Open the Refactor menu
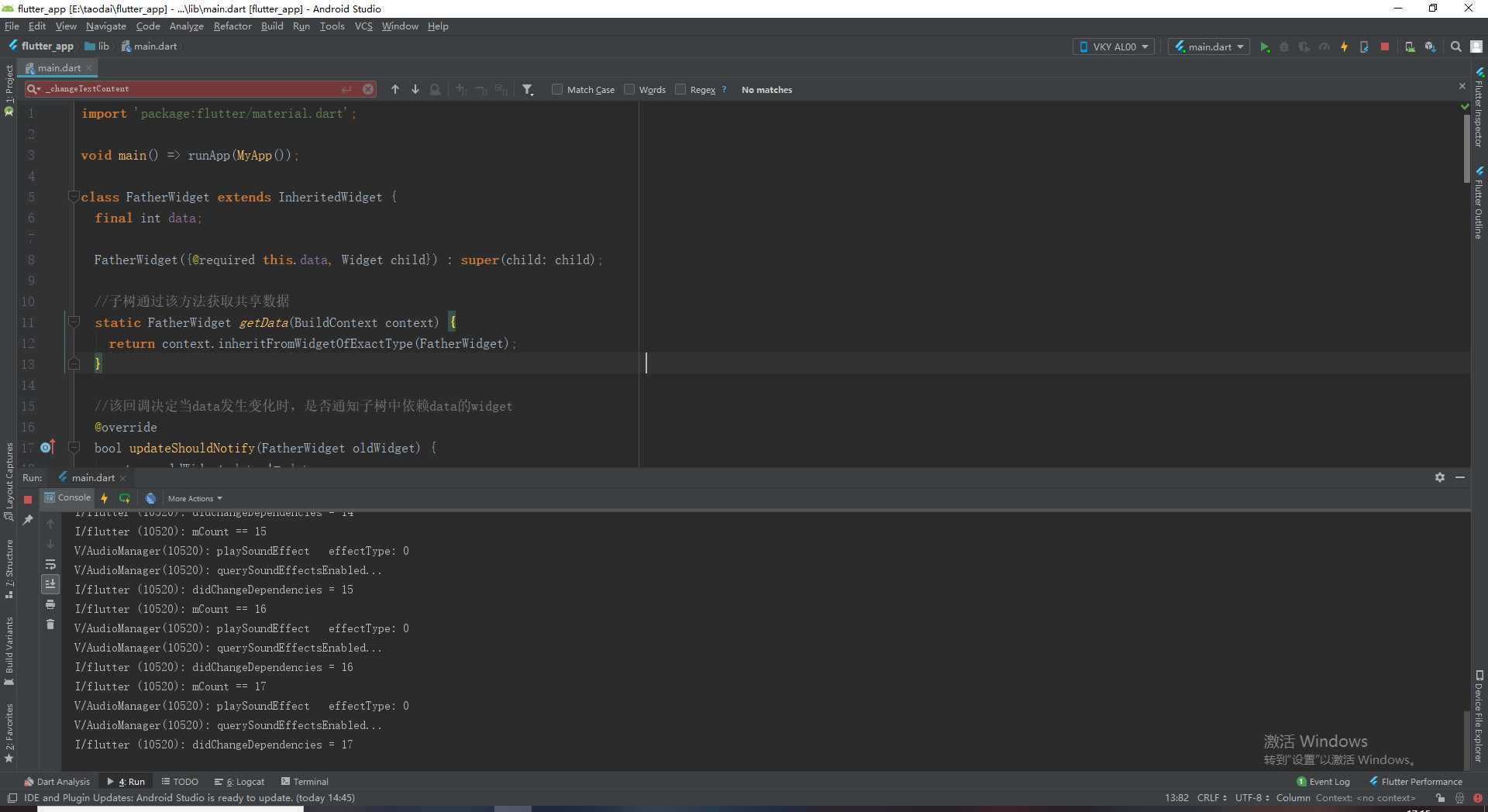The image size is (1488, 812). [232, 26]
